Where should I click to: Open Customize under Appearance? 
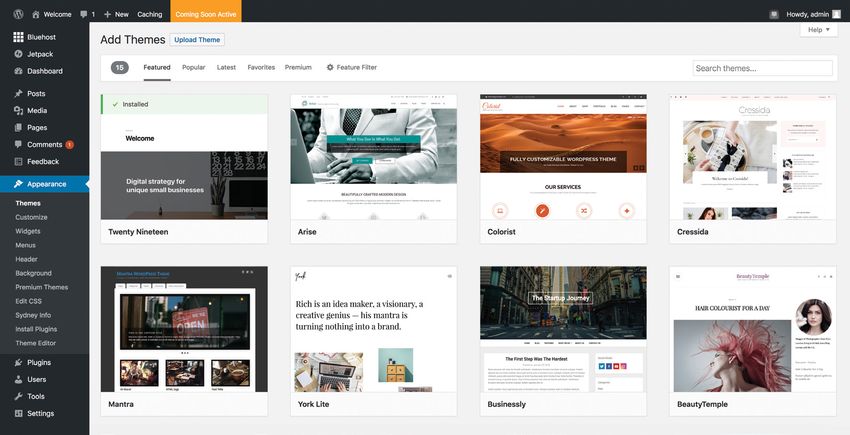[x=31, y=217]
